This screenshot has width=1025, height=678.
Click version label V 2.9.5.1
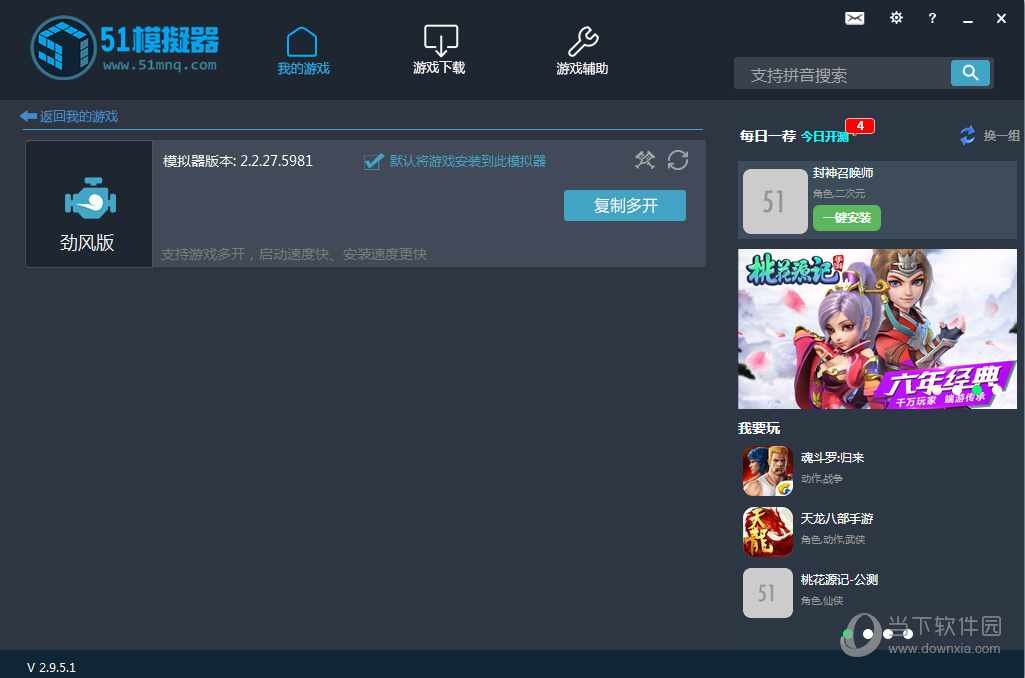[51, 668]
